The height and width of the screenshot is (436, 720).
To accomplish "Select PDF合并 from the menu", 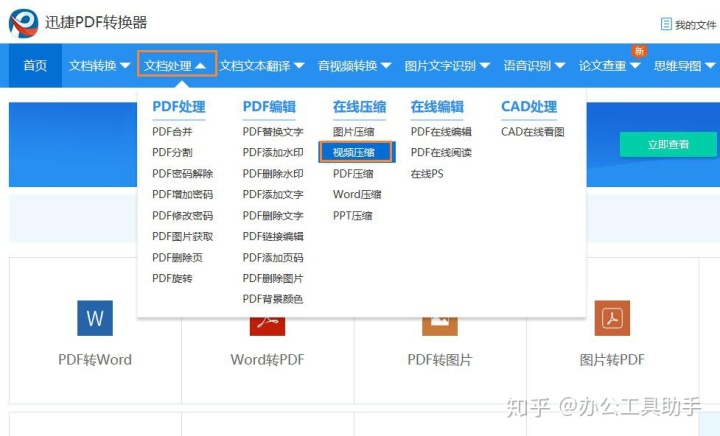I will click(x=172, y=132).
